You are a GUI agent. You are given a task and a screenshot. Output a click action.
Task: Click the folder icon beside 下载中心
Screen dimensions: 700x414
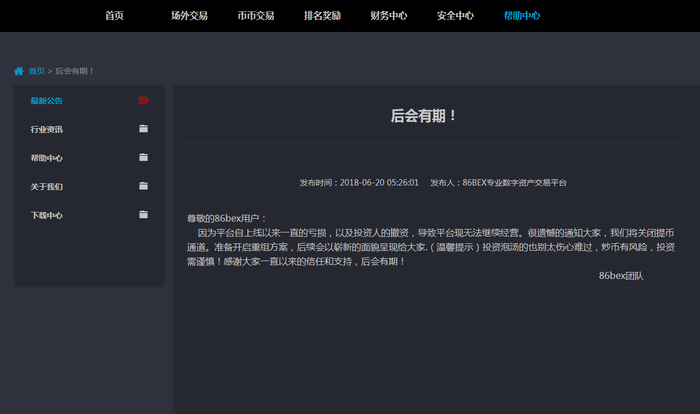click(x=143, y=214)
